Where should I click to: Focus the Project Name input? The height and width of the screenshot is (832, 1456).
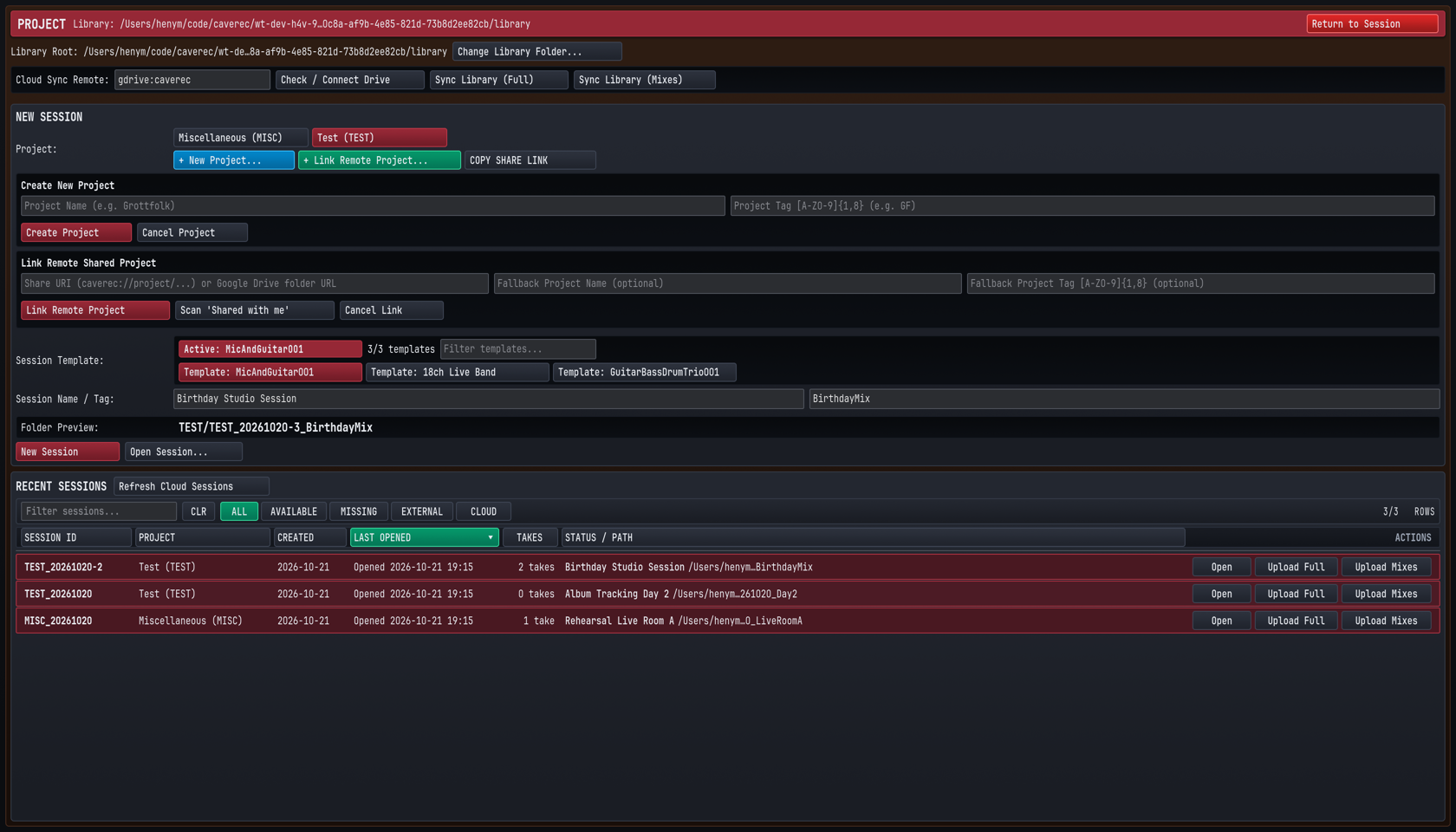pos(373,206)
